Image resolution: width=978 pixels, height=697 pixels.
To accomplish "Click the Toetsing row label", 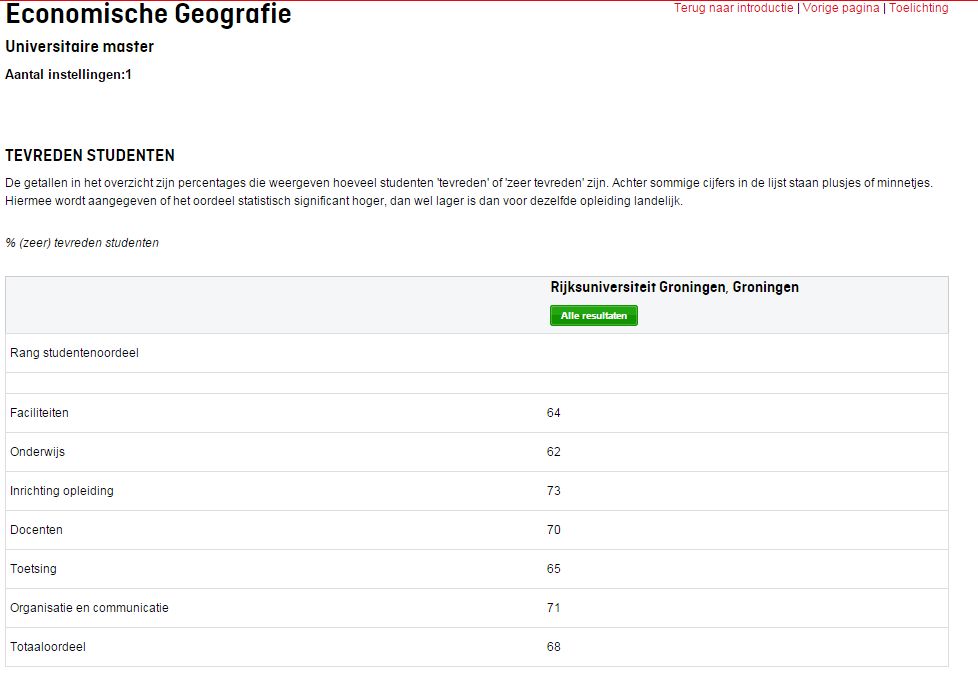I will (x=33, y=568).
